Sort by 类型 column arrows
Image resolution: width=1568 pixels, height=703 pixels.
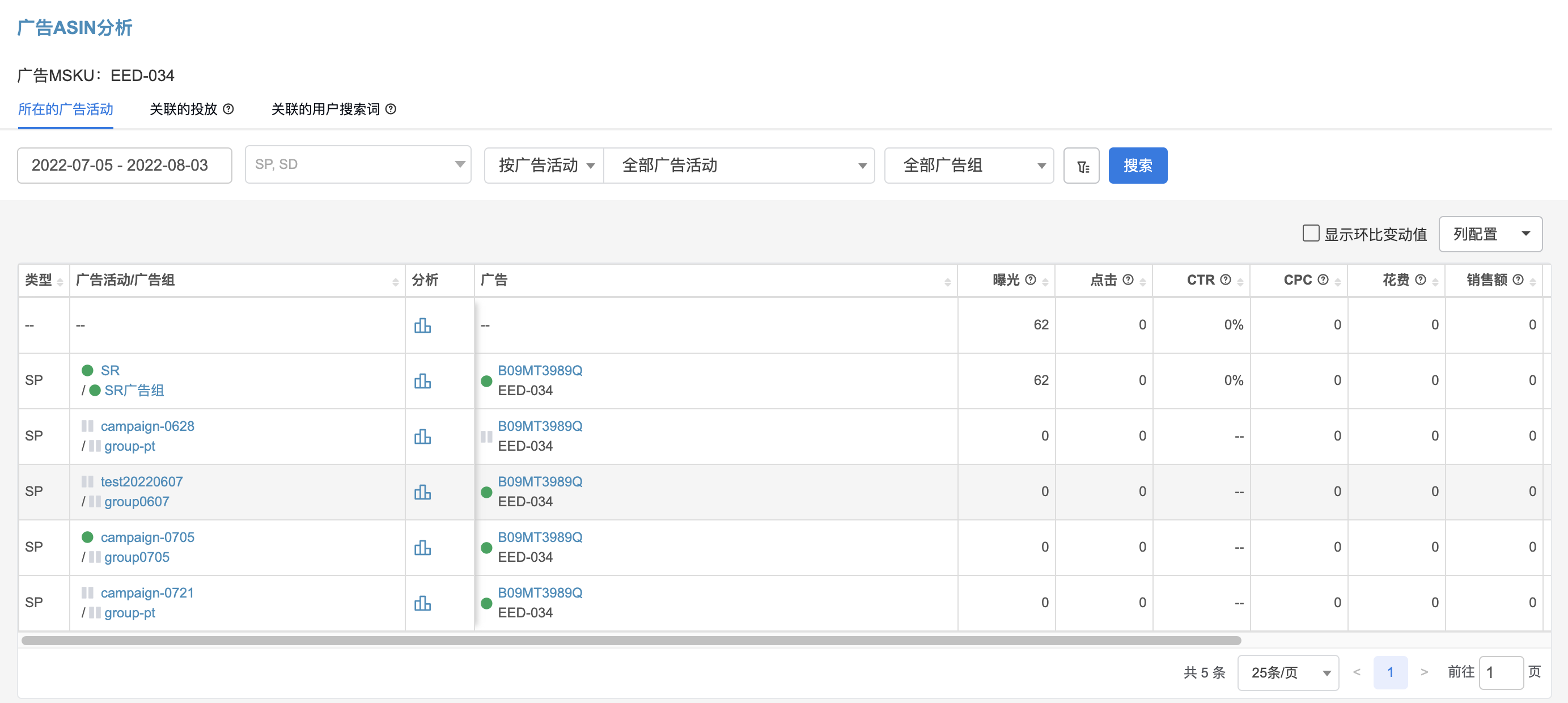tap(60, 281)
